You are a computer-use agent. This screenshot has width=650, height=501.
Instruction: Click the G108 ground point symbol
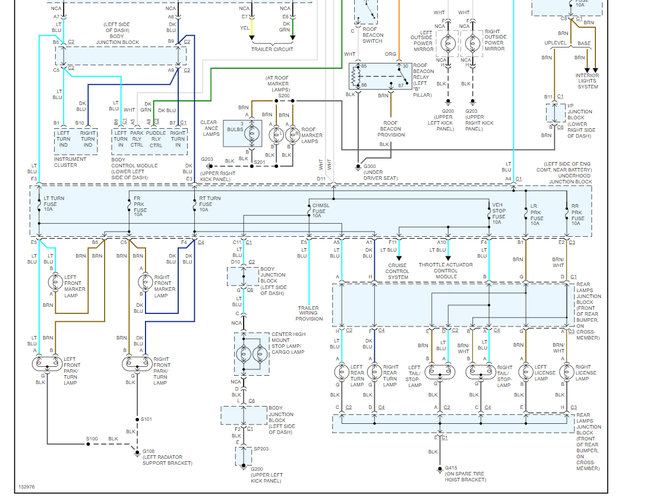click(x=137, y=453)
